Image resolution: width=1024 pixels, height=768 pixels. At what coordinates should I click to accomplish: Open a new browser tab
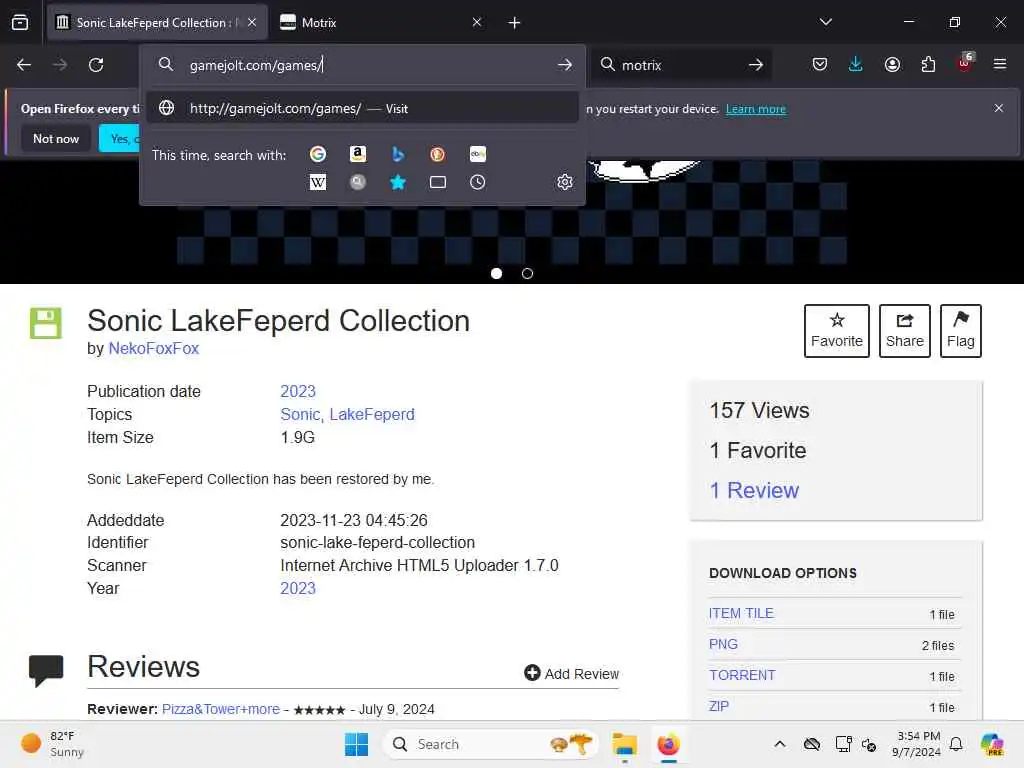(515, 23)
